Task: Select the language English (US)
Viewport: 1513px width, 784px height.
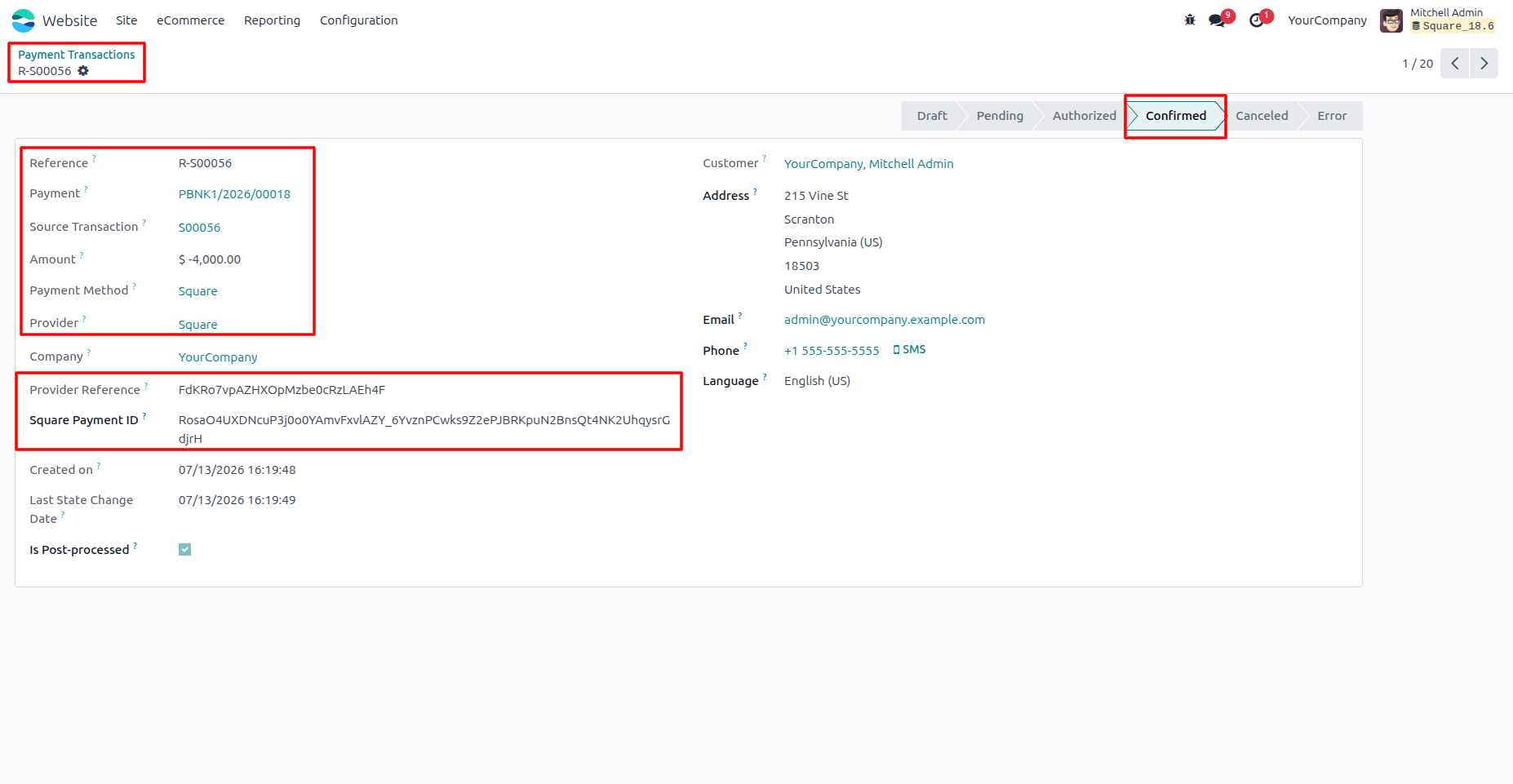Action: 817,381
